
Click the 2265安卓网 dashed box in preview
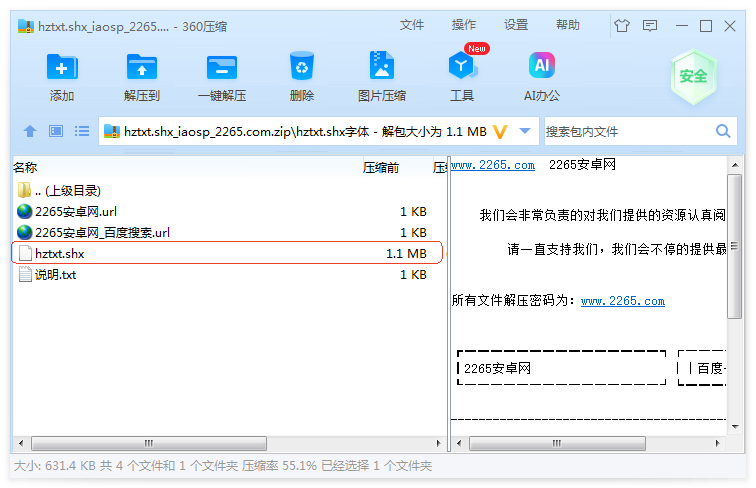562,368
